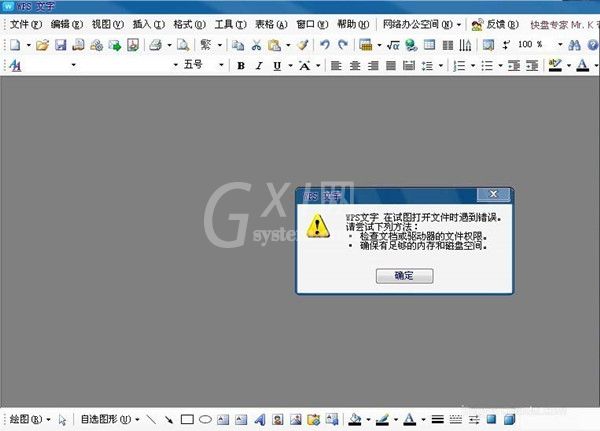Close the WPS error dialog
This screenshot has height=431, width=600.
point(493,194)
